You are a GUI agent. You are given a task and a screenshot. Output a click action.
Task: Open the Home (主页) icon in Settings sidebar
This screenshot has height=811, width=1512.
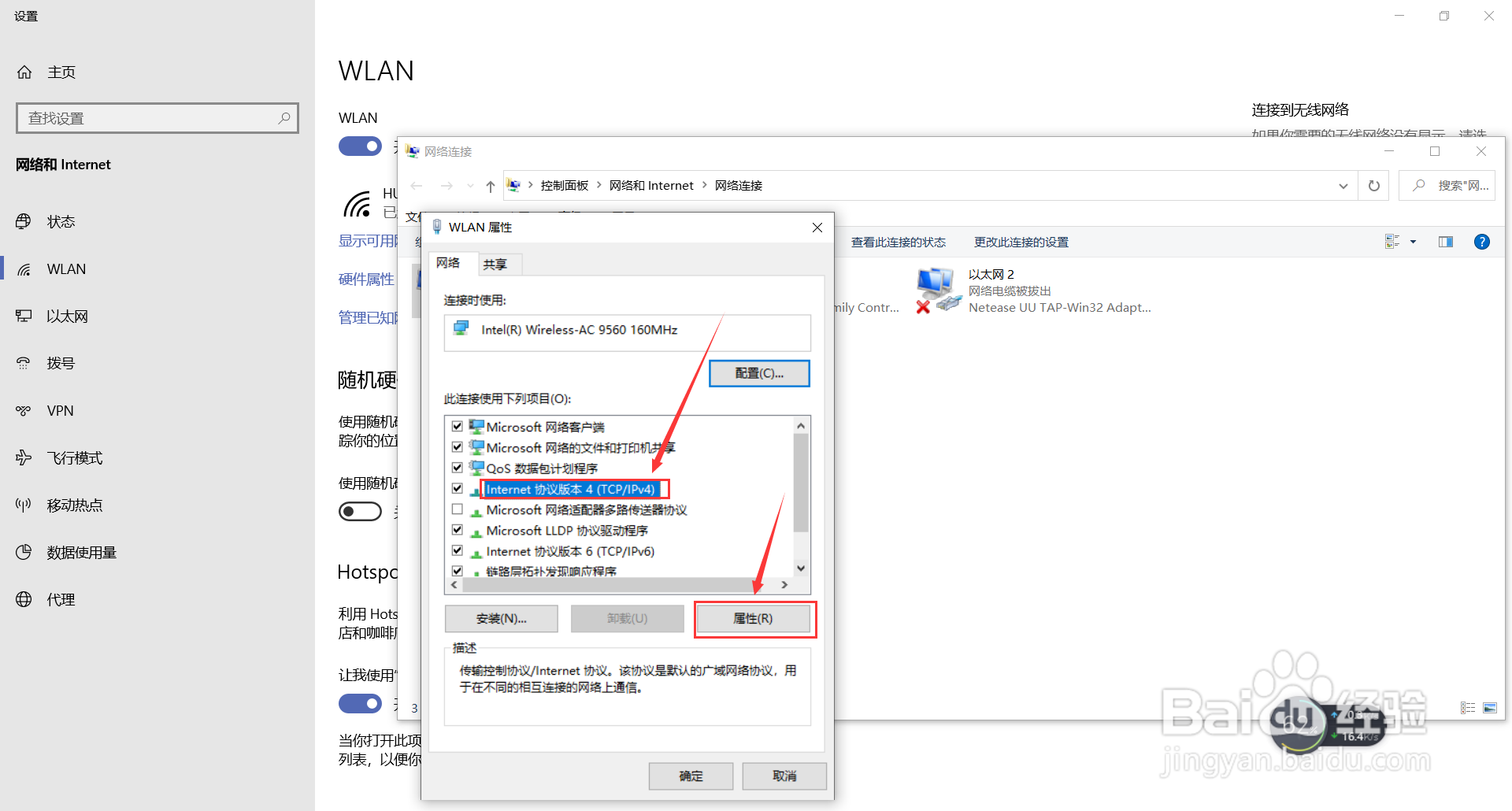24,72
